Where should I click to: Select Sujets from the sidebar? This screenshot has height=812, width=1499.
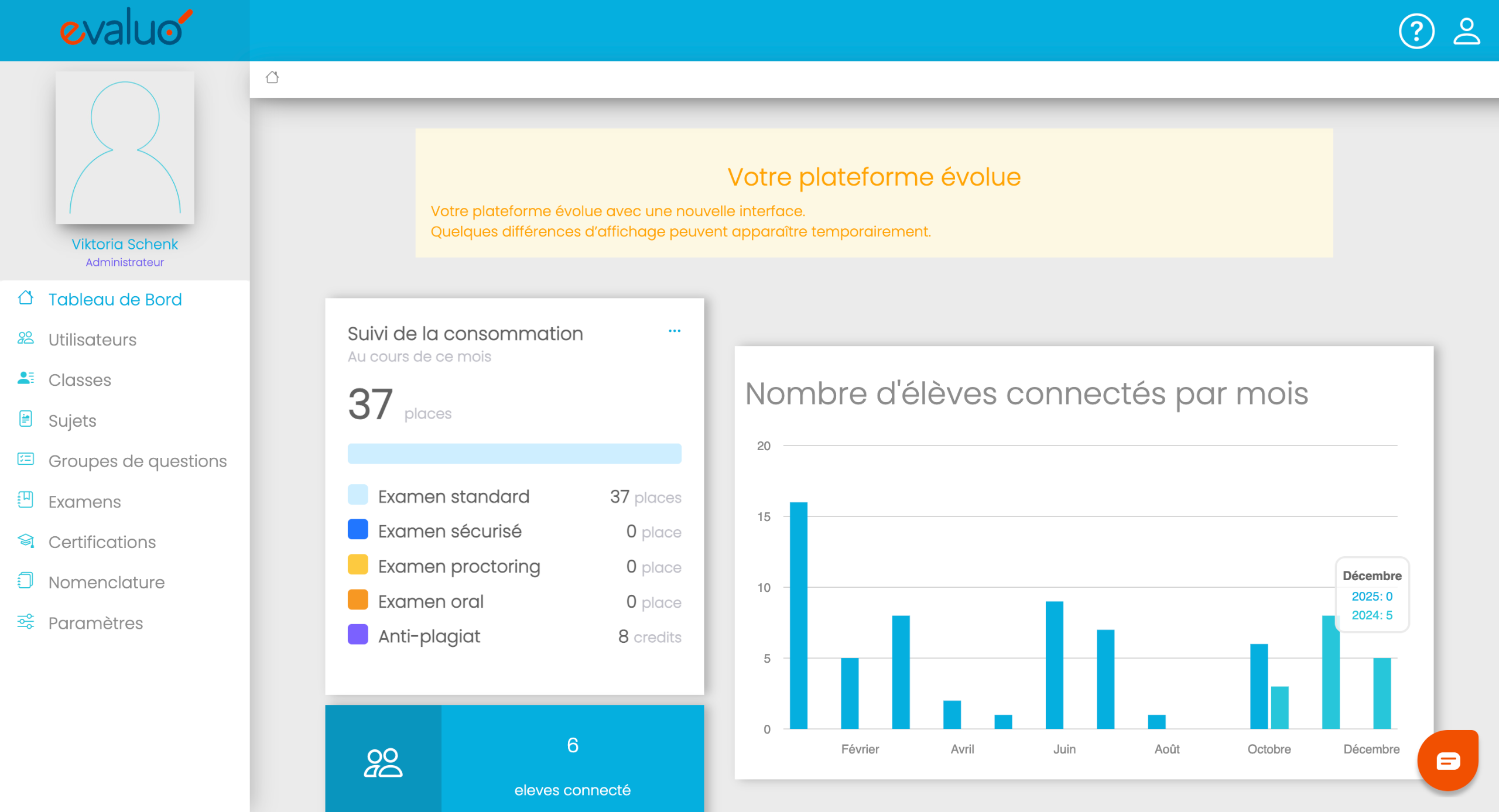click(x=72, y=420)
